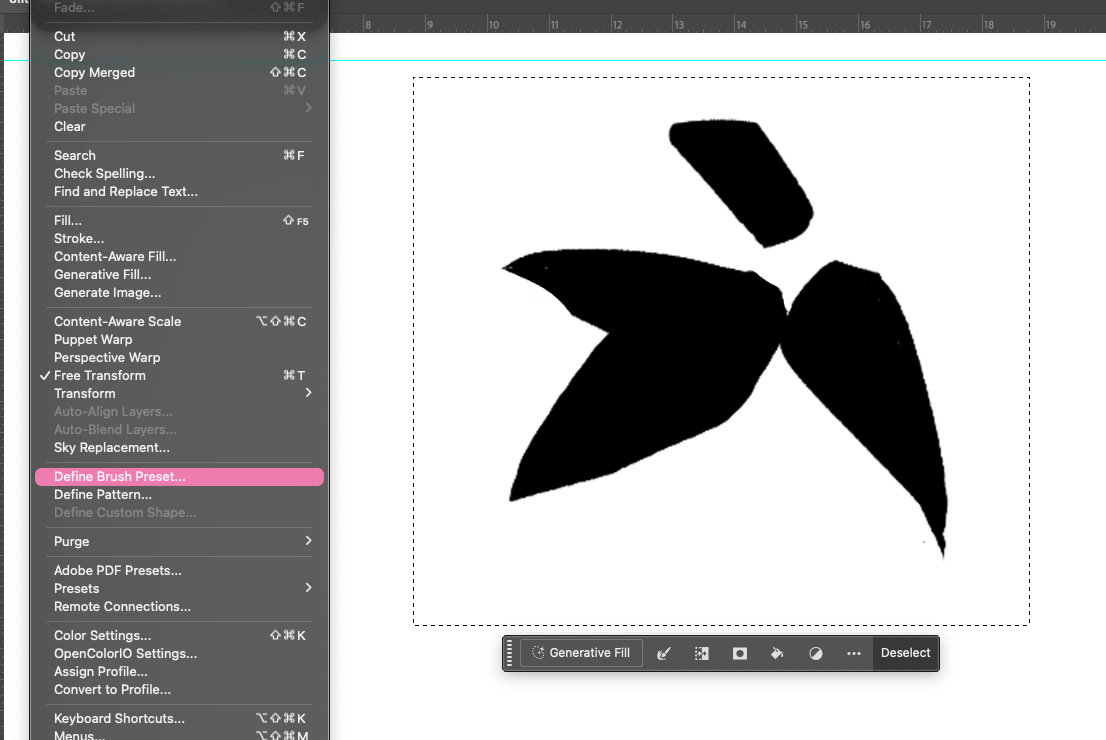Open Adobe PDF Presets
1106x740 pixels.
click(179, 571)
